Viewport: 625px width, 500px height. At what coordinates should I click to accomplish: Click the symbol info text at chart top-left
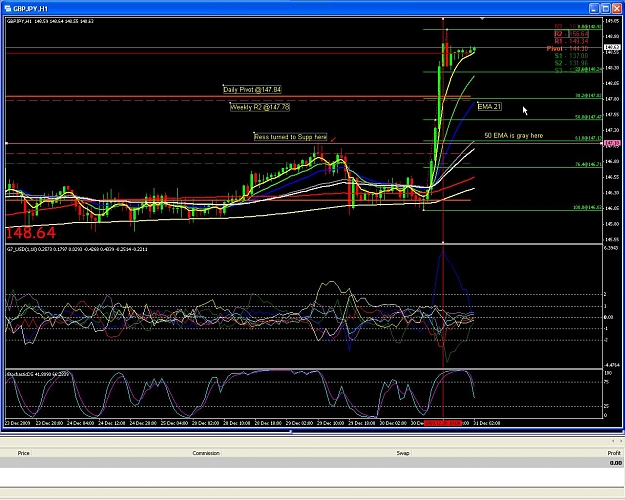[x=50, y=21]
